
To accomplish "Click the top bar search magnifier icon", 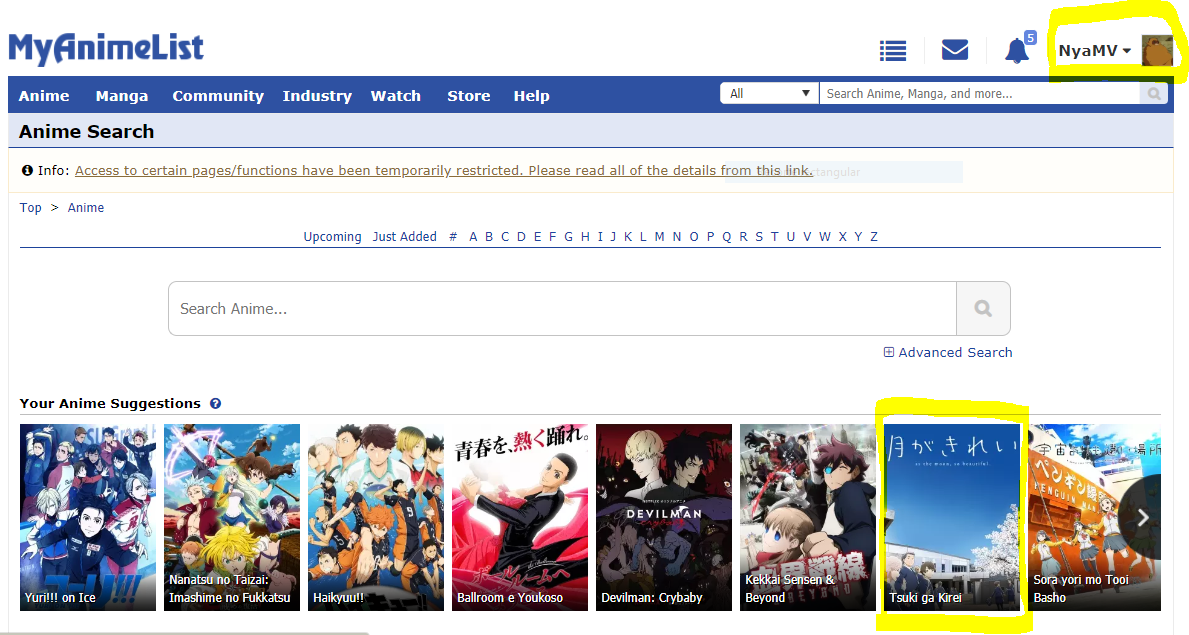I will tap(1154, 94).
